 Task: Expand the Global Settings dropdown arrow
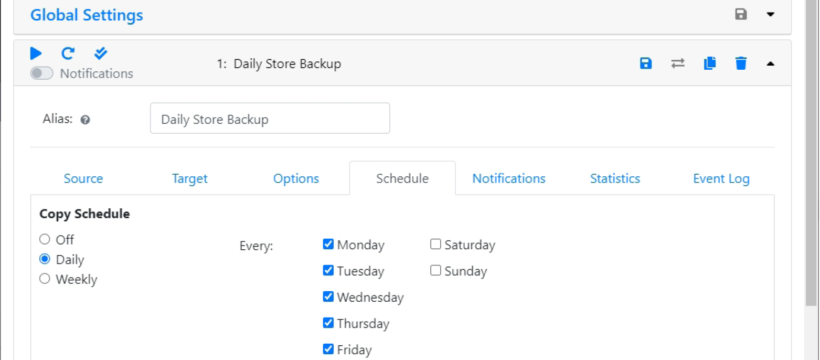click(x=770, y=14)
